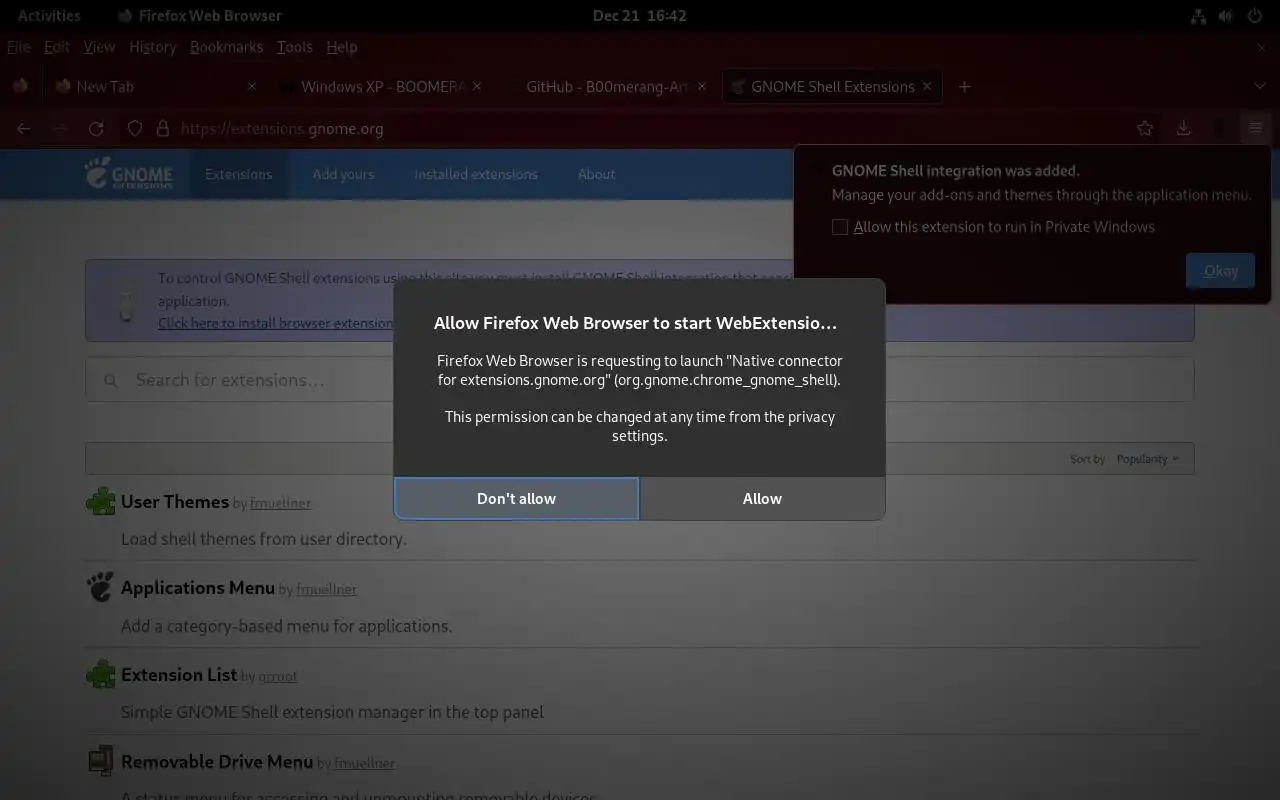Open the Applications Menu extension
The image size is (1280, 800).
(198, 587)
